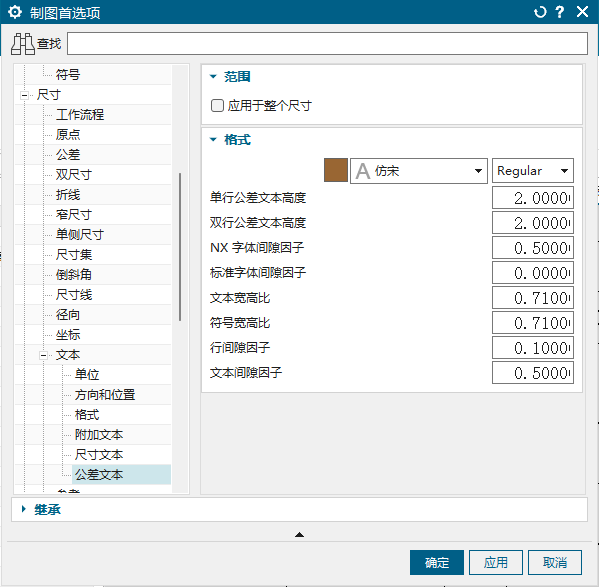Select 折线 tree item
This screenshot has width=599, height=587.
(68, 194)
